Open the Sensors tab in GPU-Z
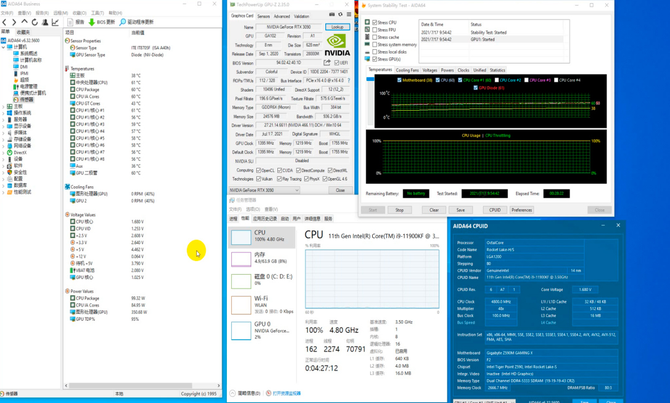The height and width of the screenshot is (403, 670). [x=263, y=16]
